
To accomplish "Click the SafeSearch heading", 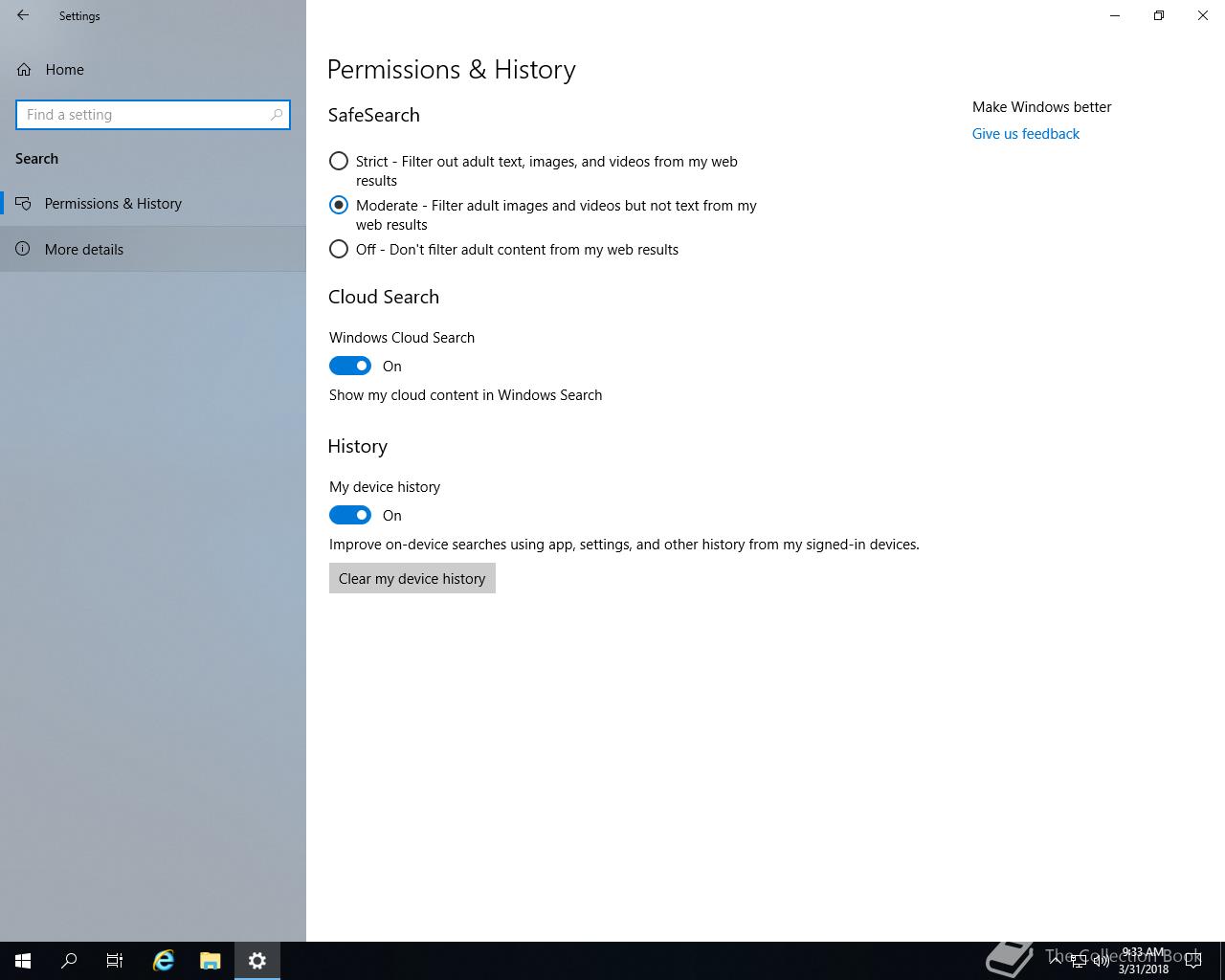I will coord(374,115).
